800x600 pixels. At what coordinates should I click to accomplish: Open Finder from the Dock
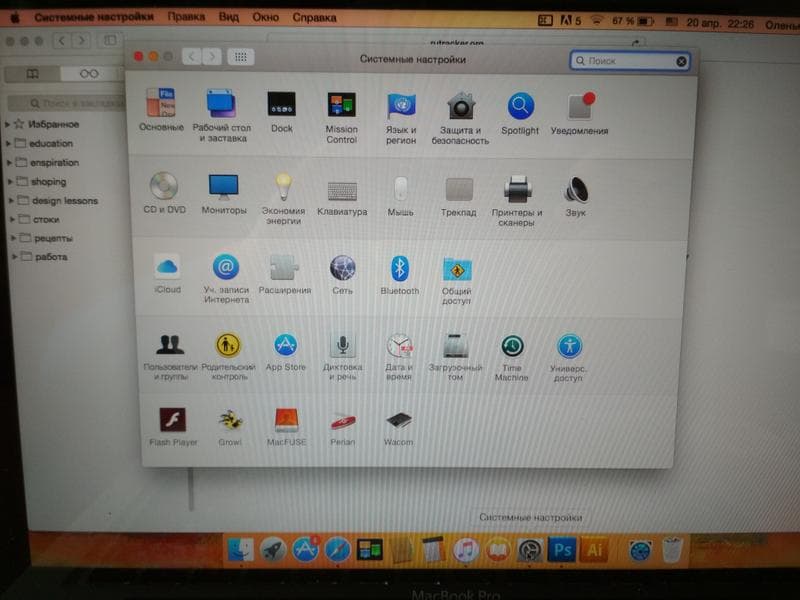tap(240, 550)
